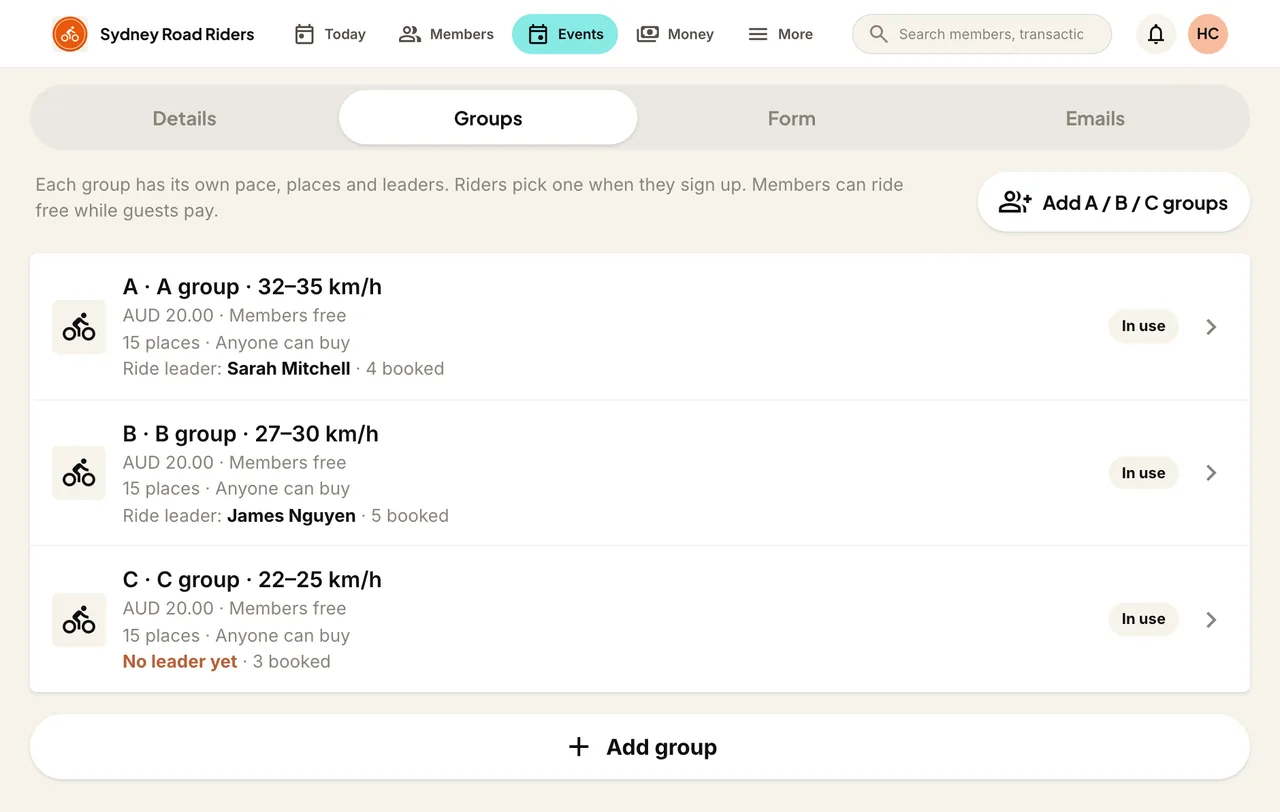Click the cyclist icon for A group

click(x=79, y=327)
